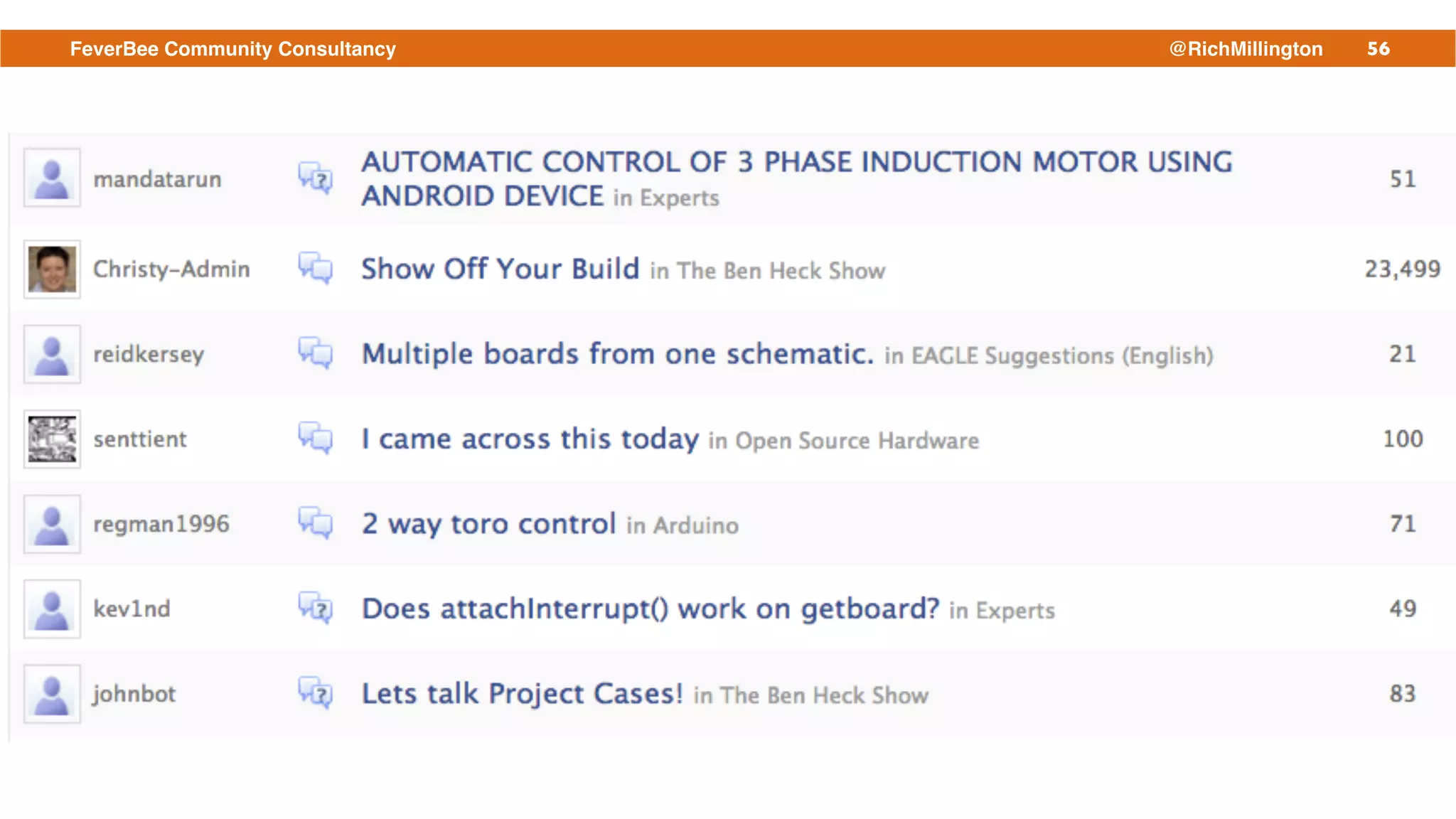Click senttient's patterned avatar image
Image resolution: width=1456 pixels, height=819 pixels.
52,439
